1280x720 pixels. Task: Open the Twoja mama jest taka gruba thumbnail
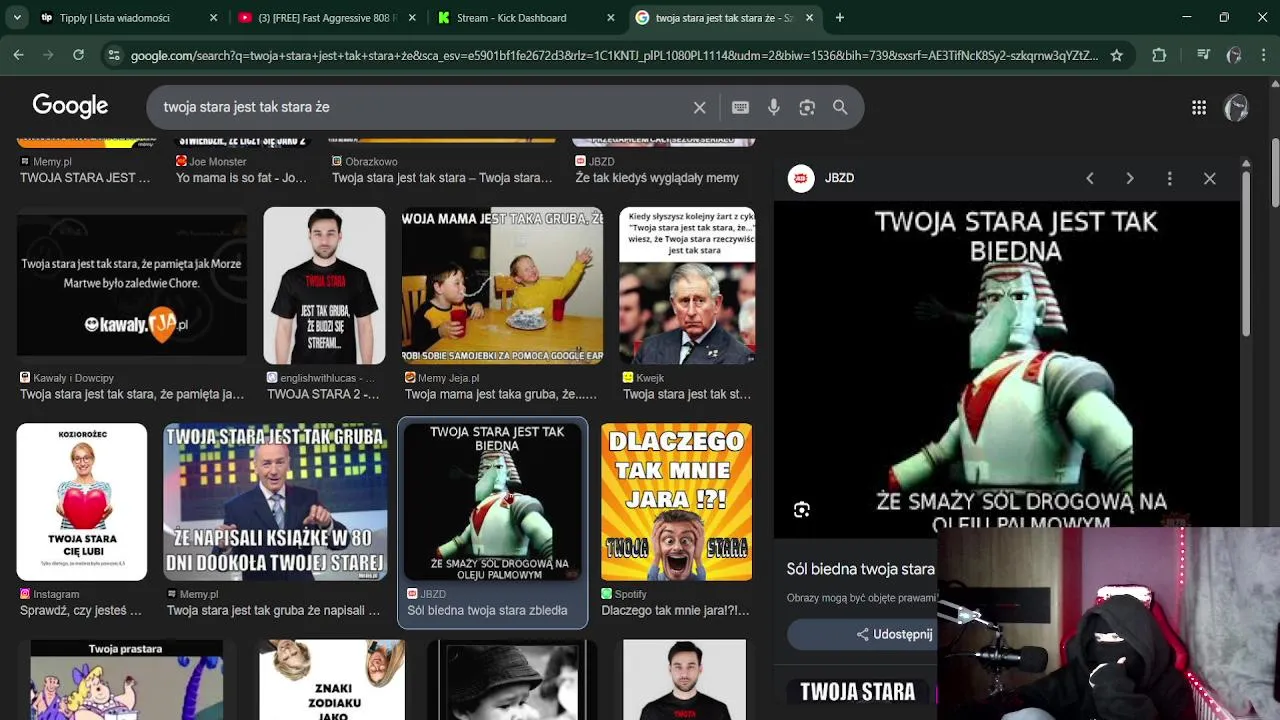(503, 286)
